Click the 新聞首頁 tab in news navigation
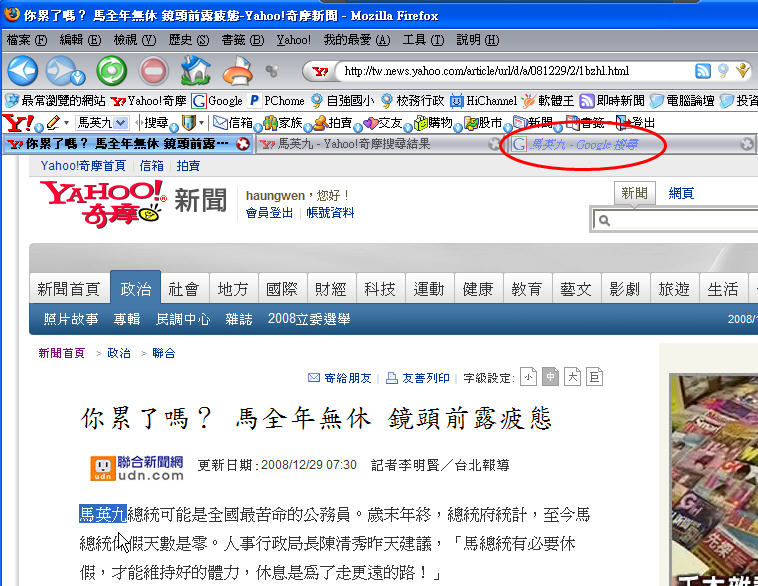Viewport: 758px width, 586px height. pos(69,289)
